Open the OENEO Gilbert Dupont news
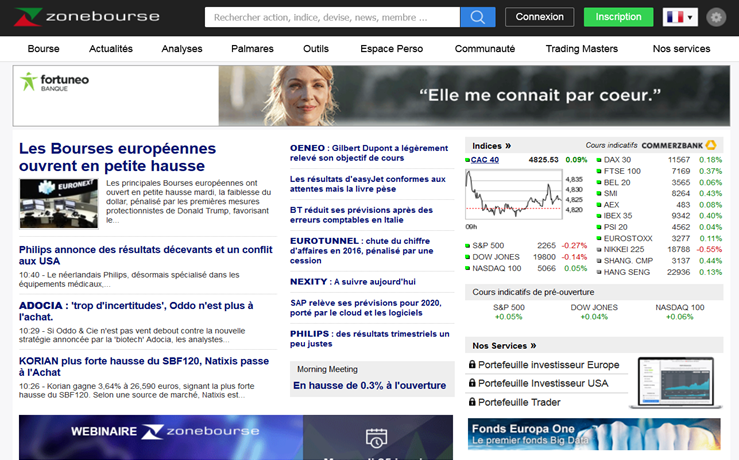739x460 pixels. tap(369, 153)
